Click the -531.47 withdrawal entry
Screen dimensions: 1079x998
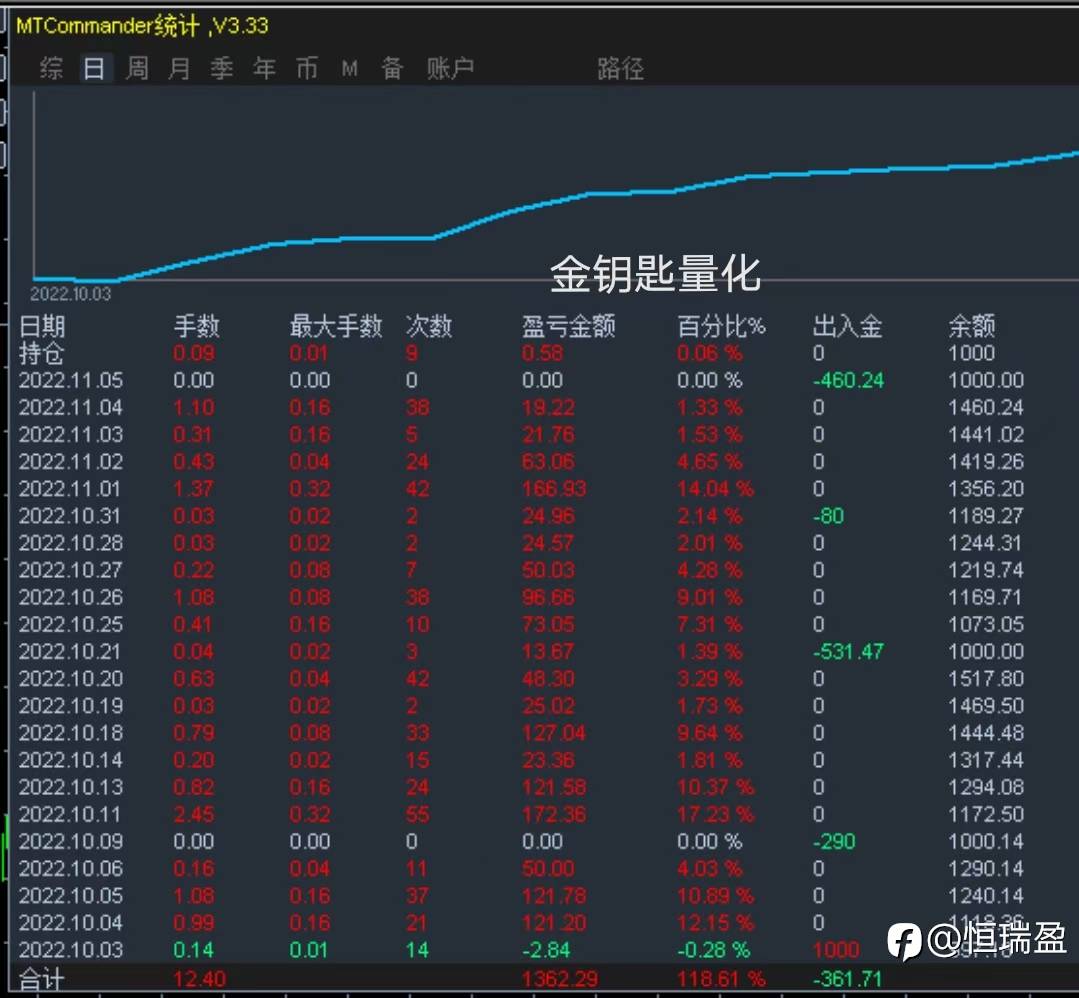tap(848, 651)
